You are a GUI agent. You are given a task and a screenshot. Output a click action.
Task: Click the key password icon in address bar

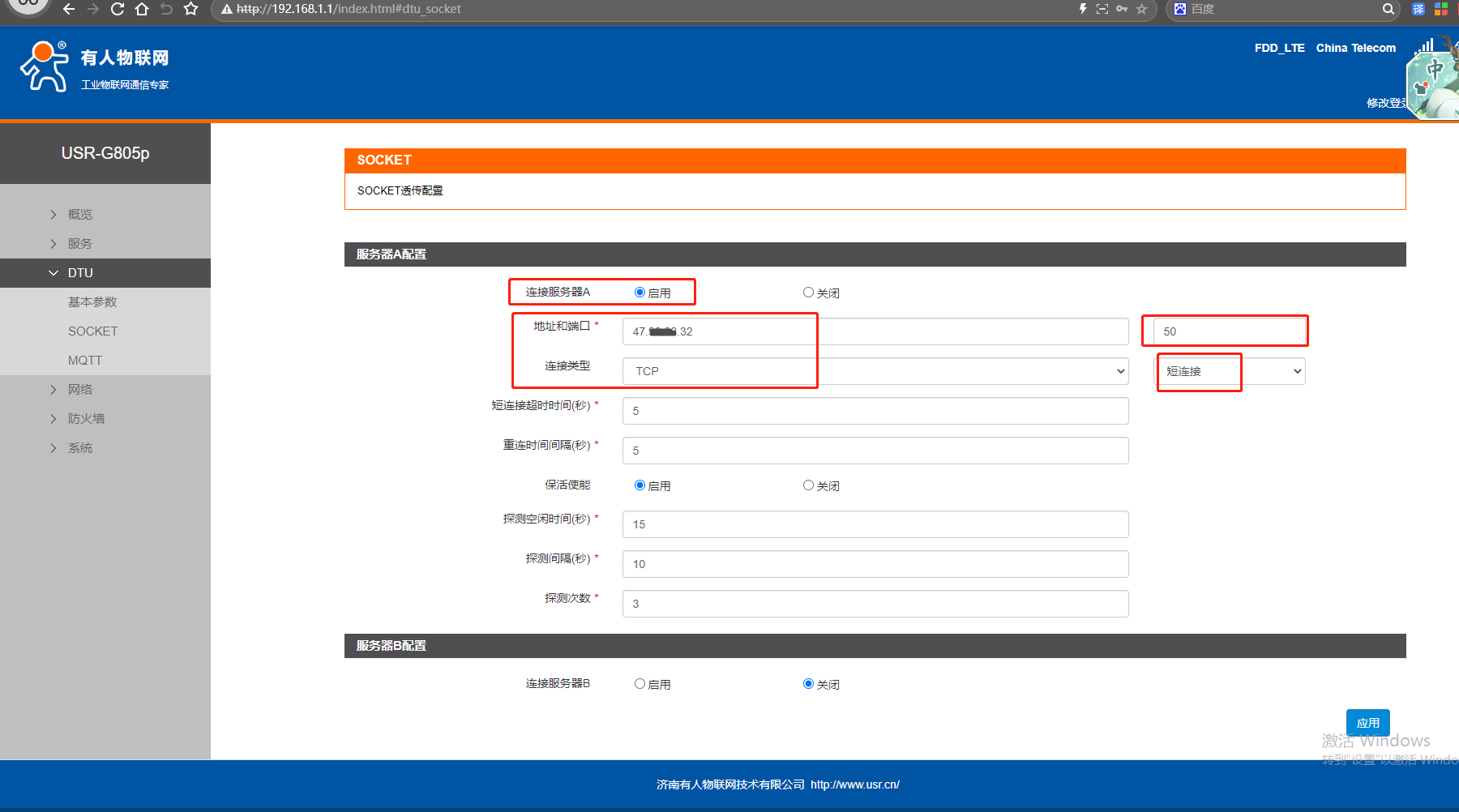1122,9
